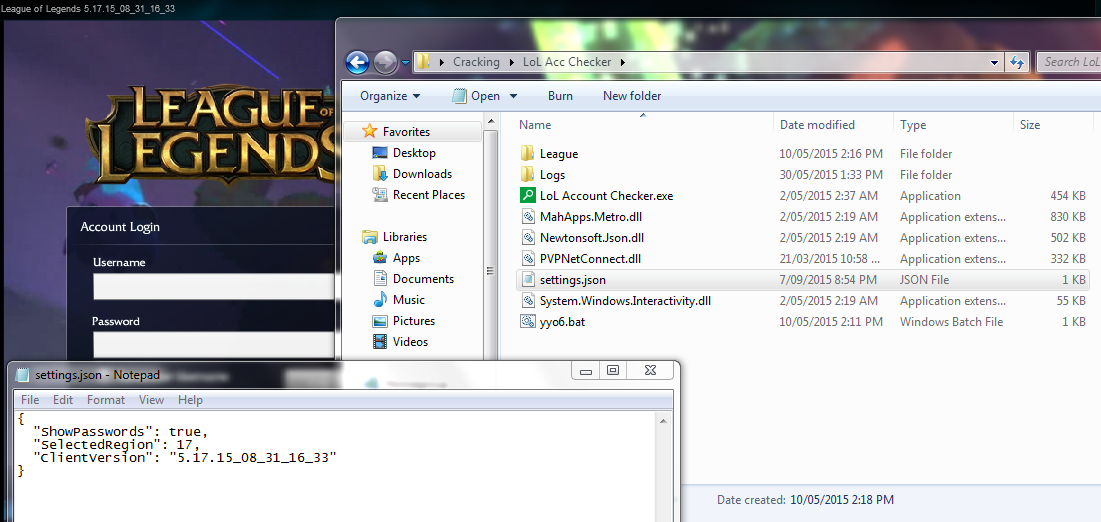1101x522 pixels.
Task: Open the Organize dropdown menu
Action: pyautogui.click(x=390, y=96)
